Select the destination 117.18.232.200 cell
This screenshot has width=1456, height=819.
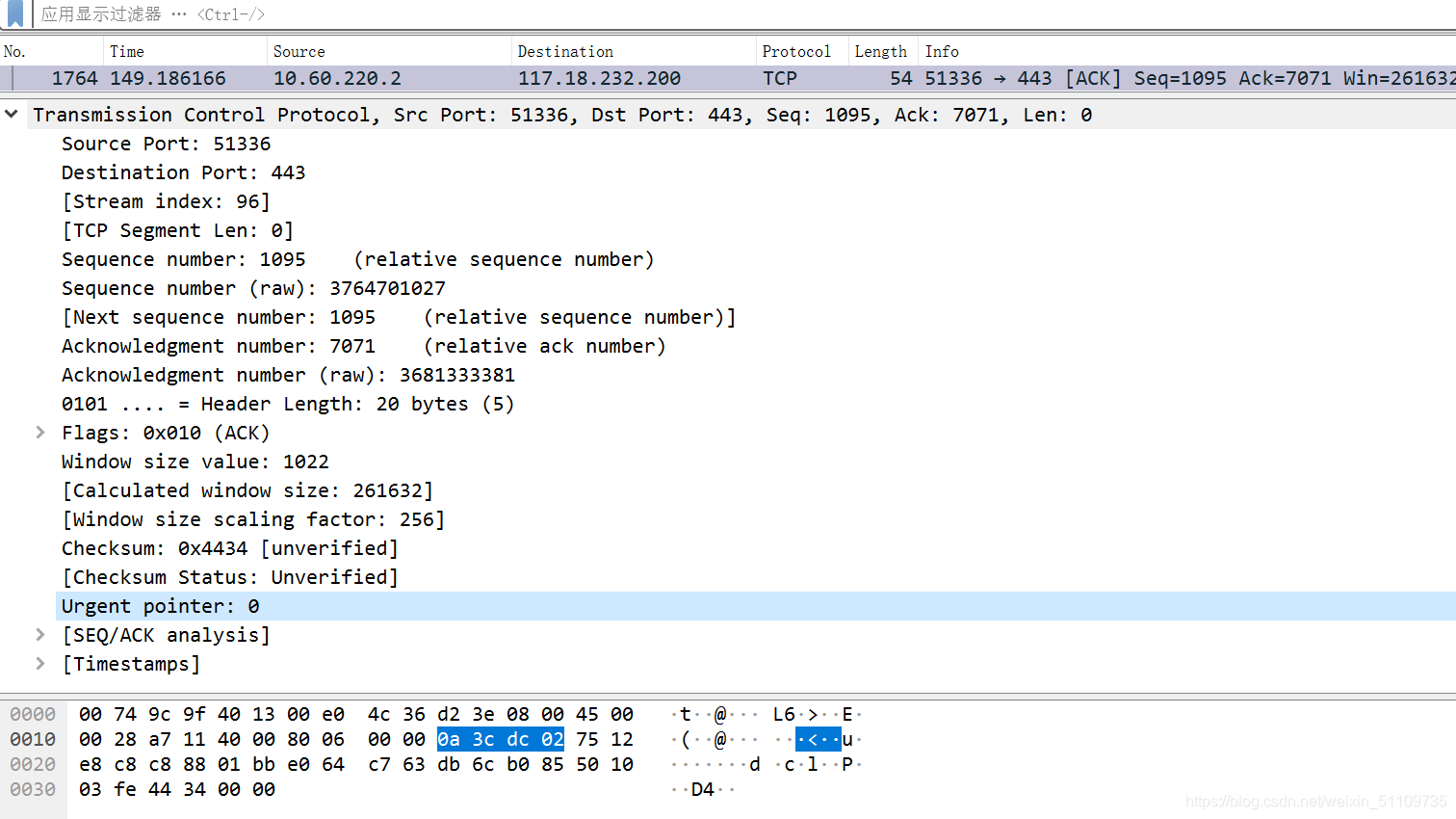[599, 78]
